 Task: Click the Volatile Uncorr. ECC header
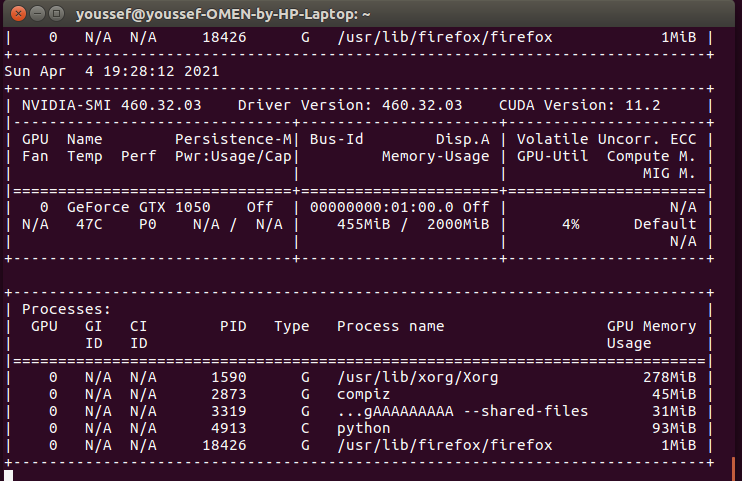pyautogui.click(x=607, y=139)
